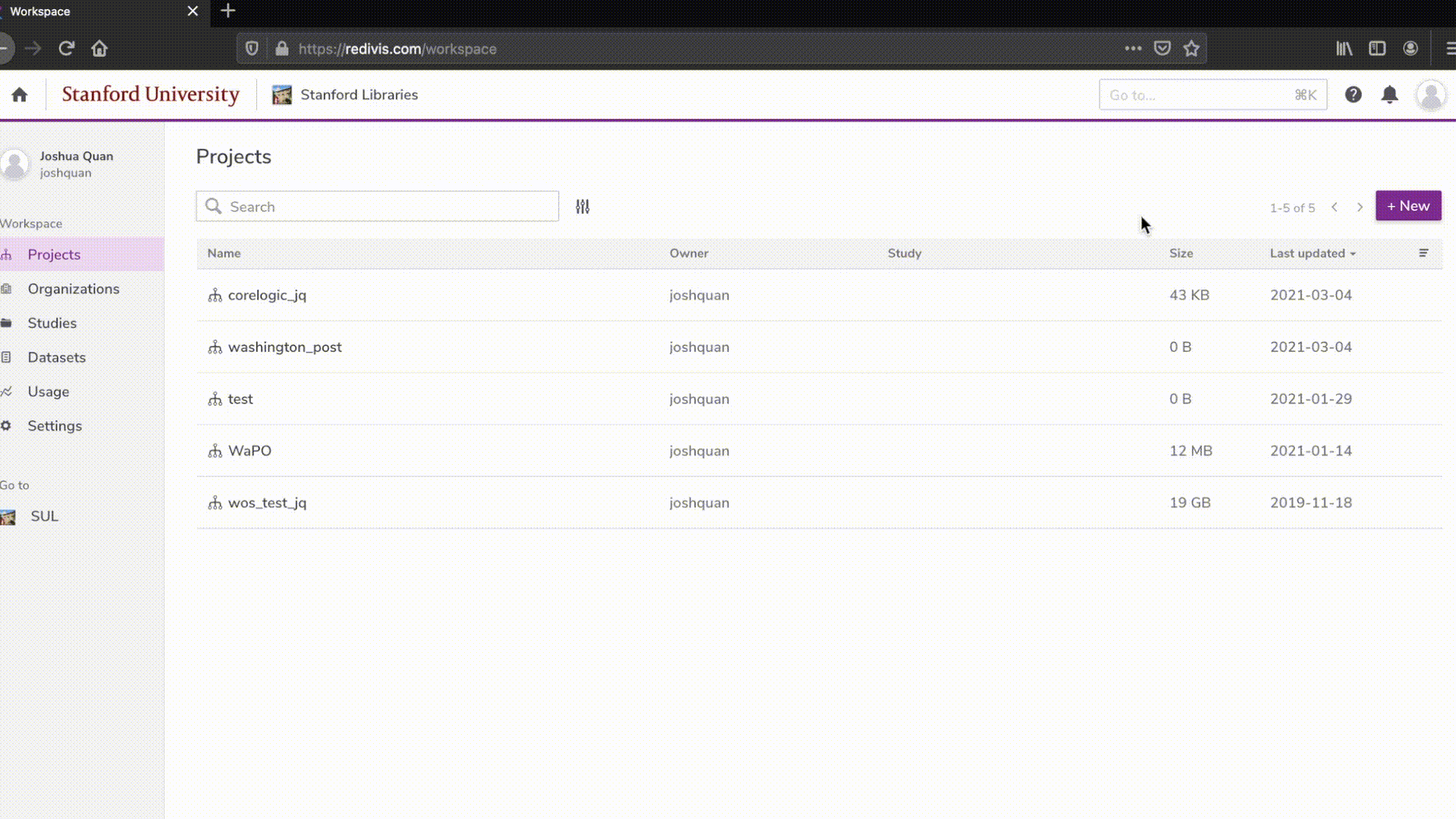Click the Stanford Libraries logo icon
The width and height of the screenshot is (1456, 819).
[282, 95]
